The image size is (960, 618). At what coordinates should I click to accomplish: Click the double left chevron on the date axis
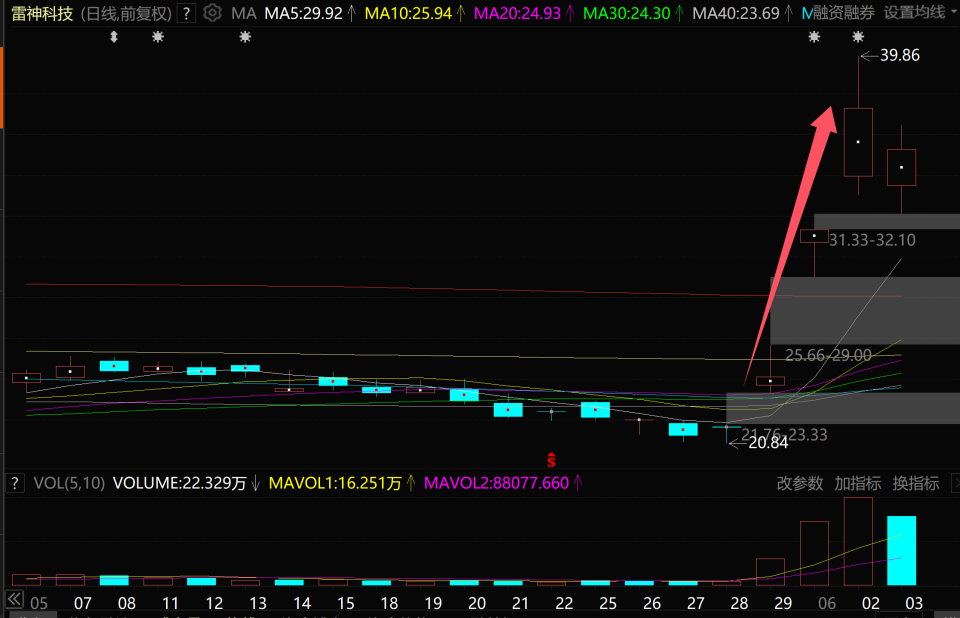click(x=15, y=599)
